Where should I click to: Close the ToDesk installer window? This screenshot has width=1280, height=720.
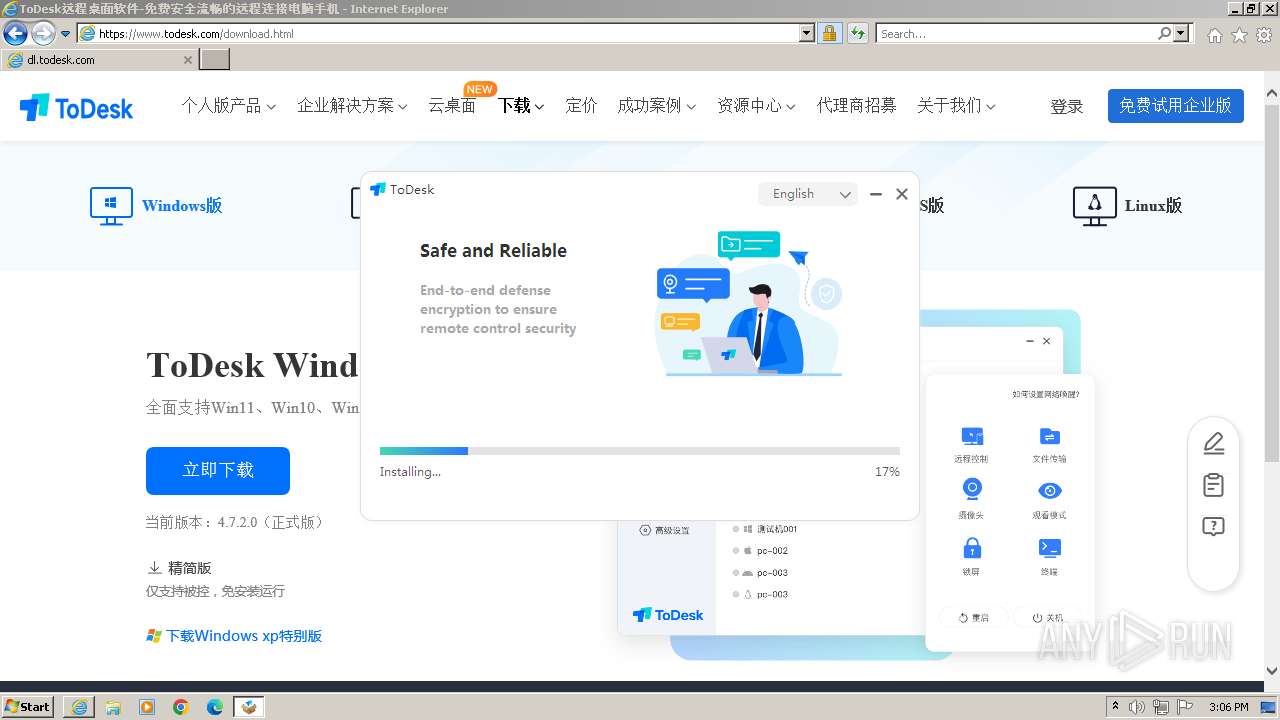click(x=902, y=194)
